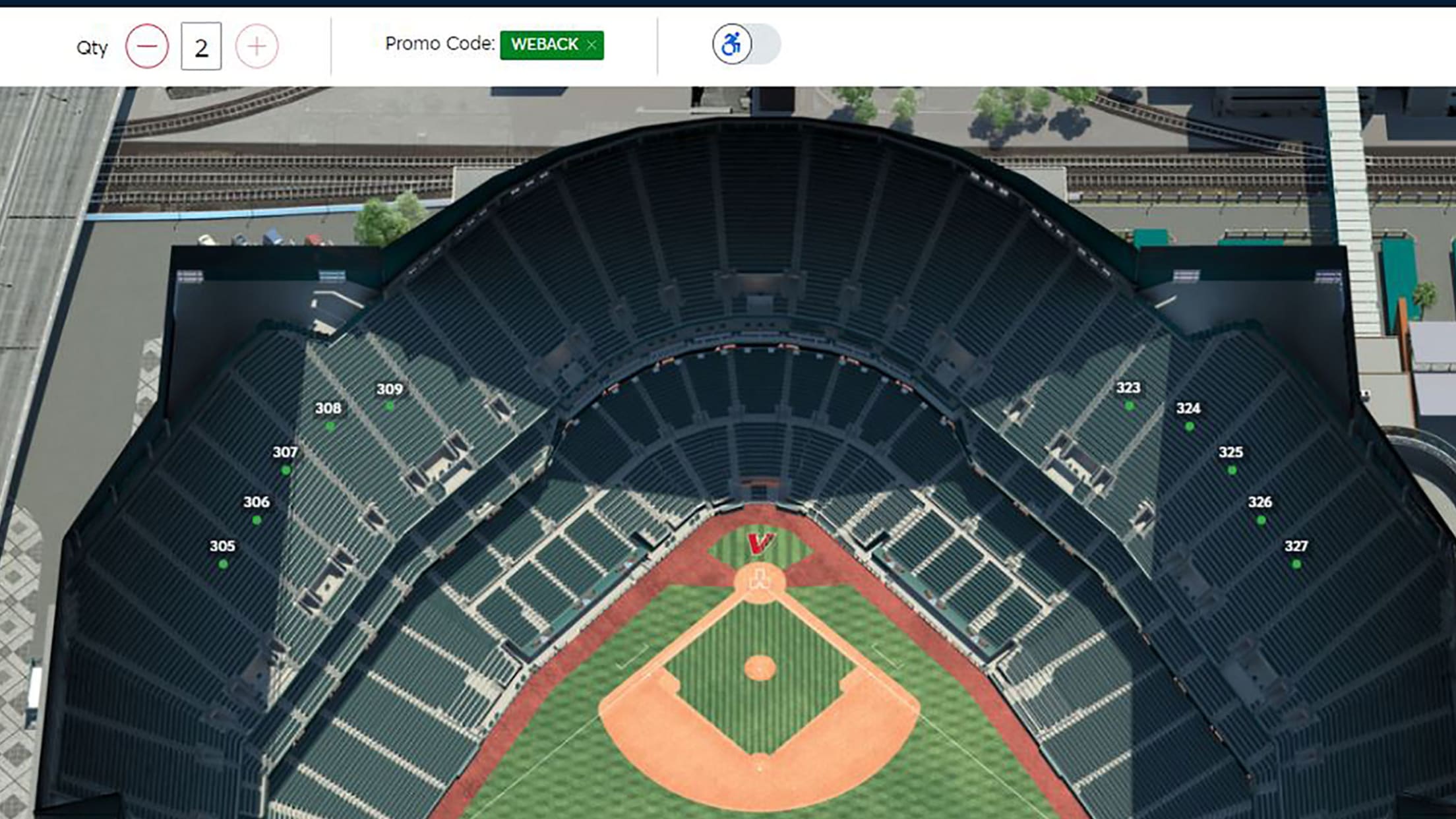The height and width of the screenshot is (819, 1456).
Task: Click the home plate area
Action: click(760, 582)
